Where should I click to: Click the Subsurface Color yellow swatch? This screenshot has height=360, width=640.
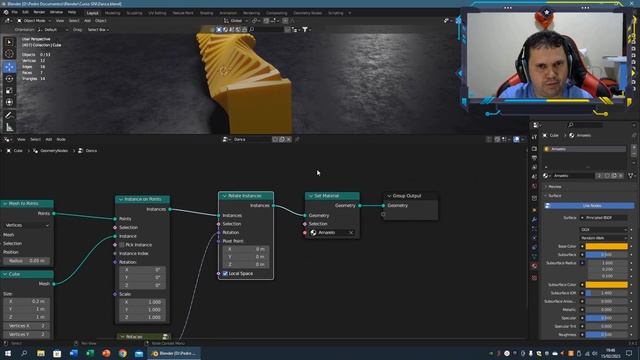pos(606,284)
